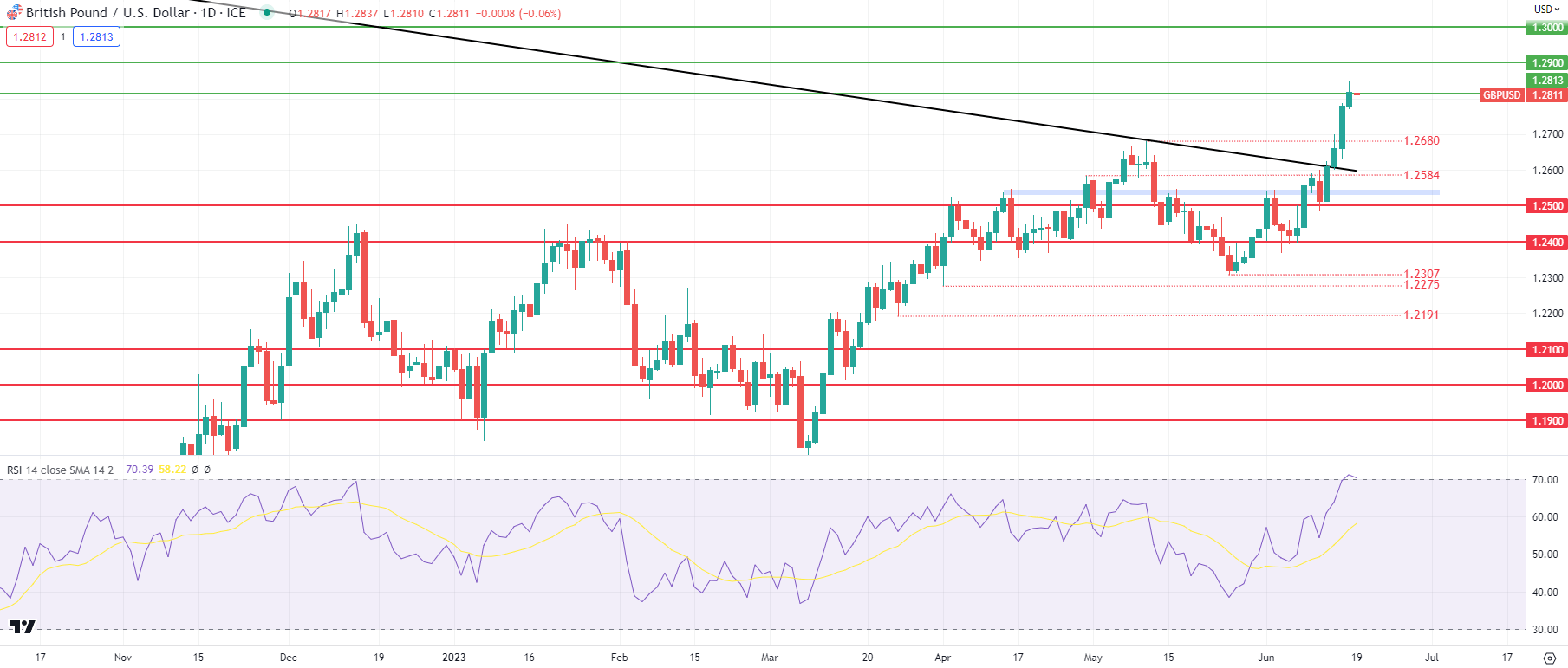Image resolution: width=1568 pixels, height=668 pixels.
Task: Click the 1.2191 dotted level text
Action: (1422, 315)
